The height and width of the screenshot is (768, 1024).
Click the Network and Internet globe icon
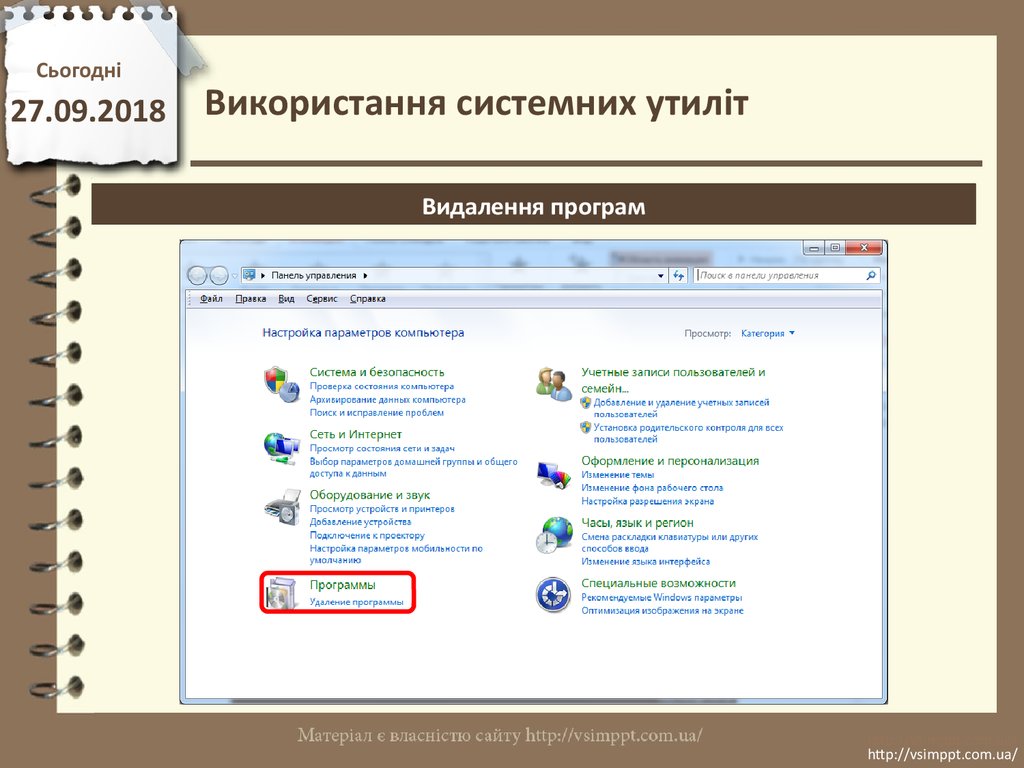[x=281, y=446]
